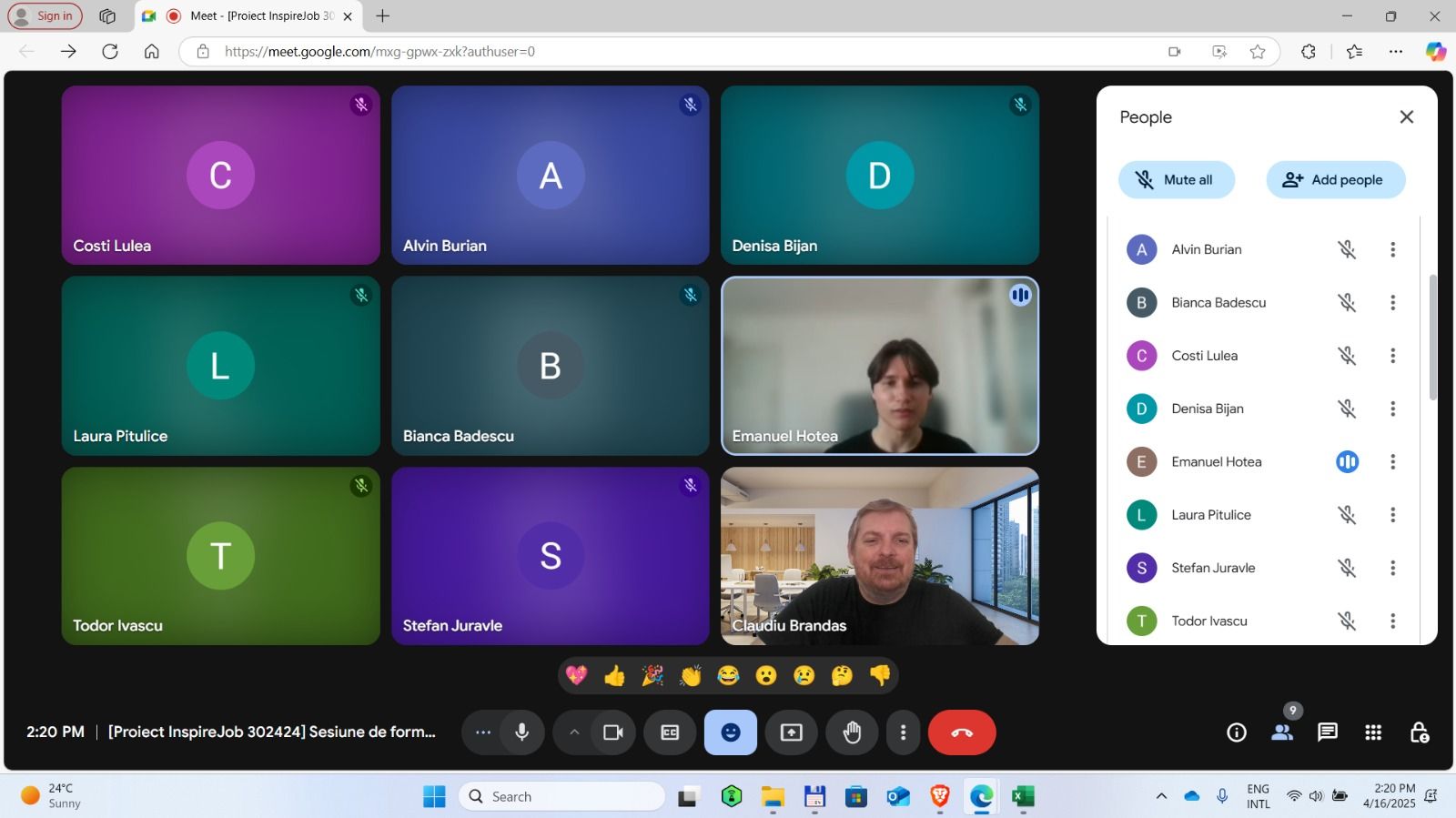Select Costi Lulea's tile
1456x818 pixels.
[220, 175]
